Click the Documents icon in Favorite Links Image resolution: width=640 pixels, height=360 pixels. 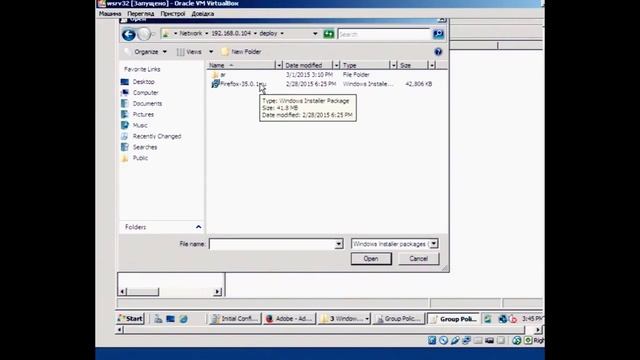(125, 104)
